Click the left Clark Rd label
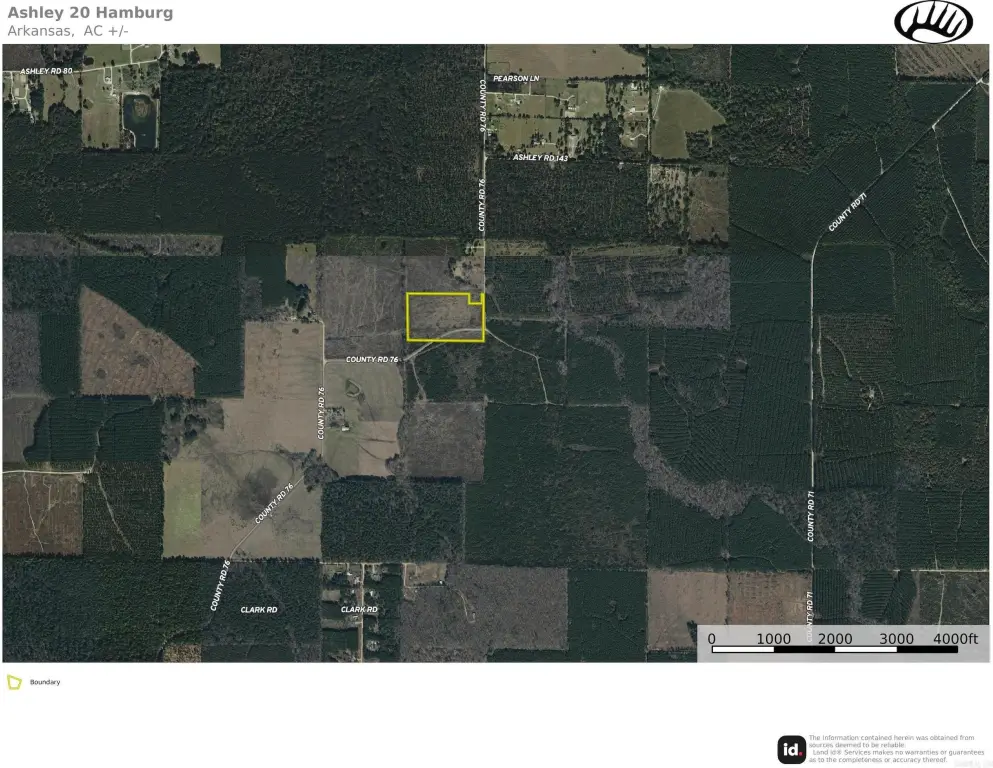Screen dimensions: 993x768 [x=259, y=610]
